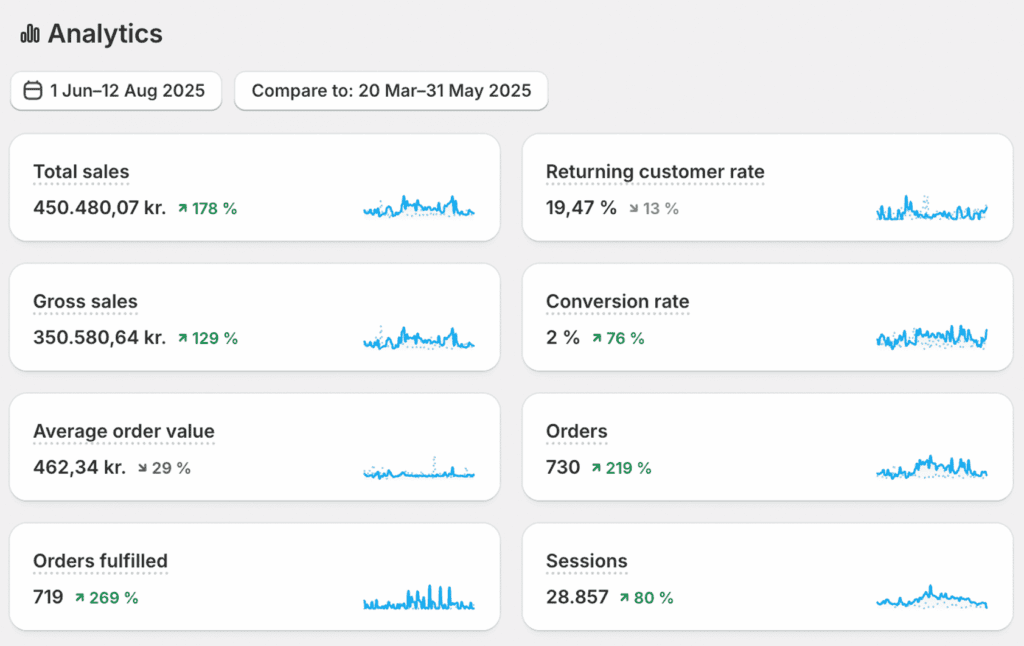Click the Analytics bar chart icon
The image size is (1024, 646).
pos(30,34)
